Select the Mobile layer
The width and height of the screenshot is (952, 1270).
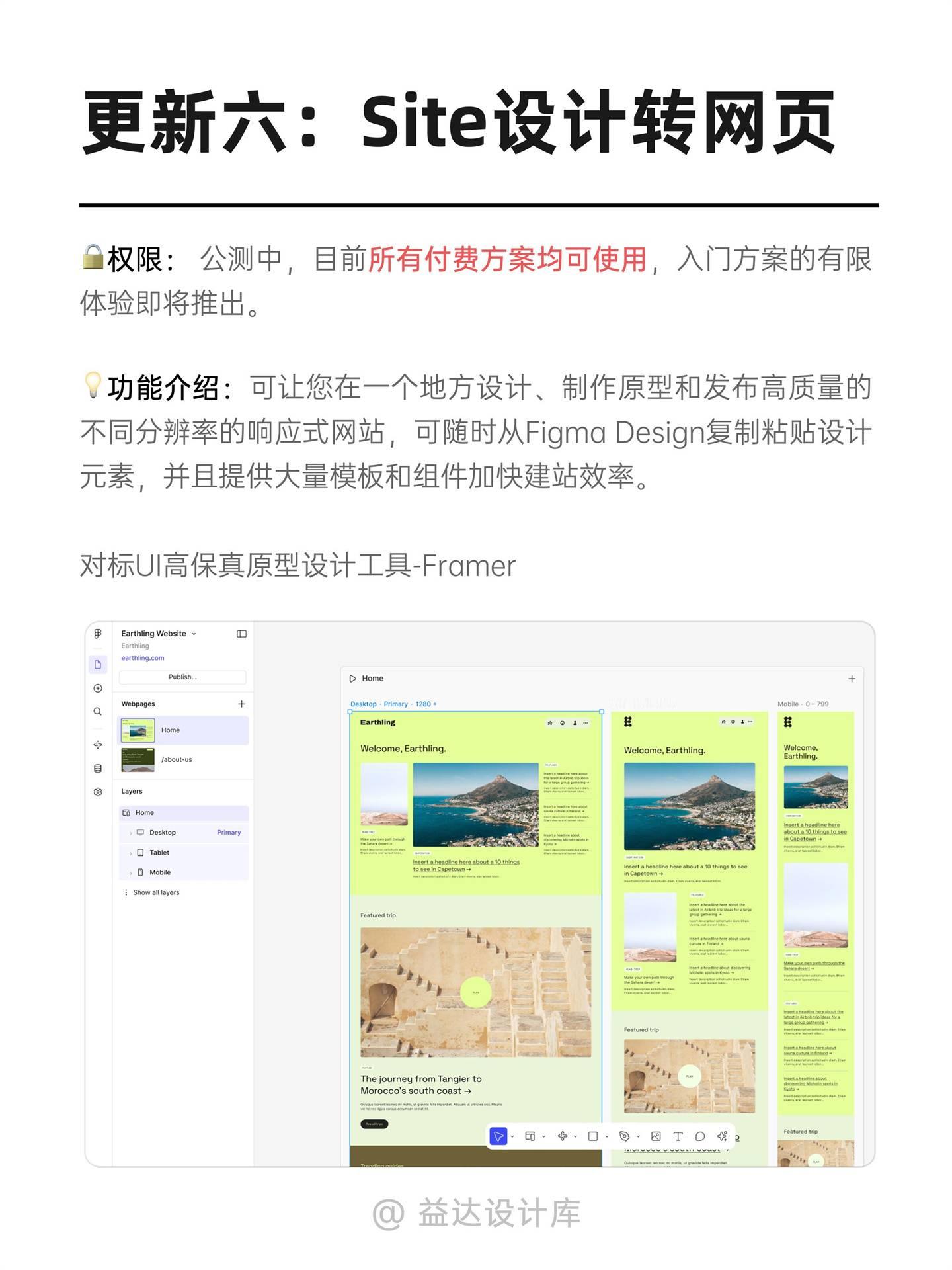(x=160, y=872)
